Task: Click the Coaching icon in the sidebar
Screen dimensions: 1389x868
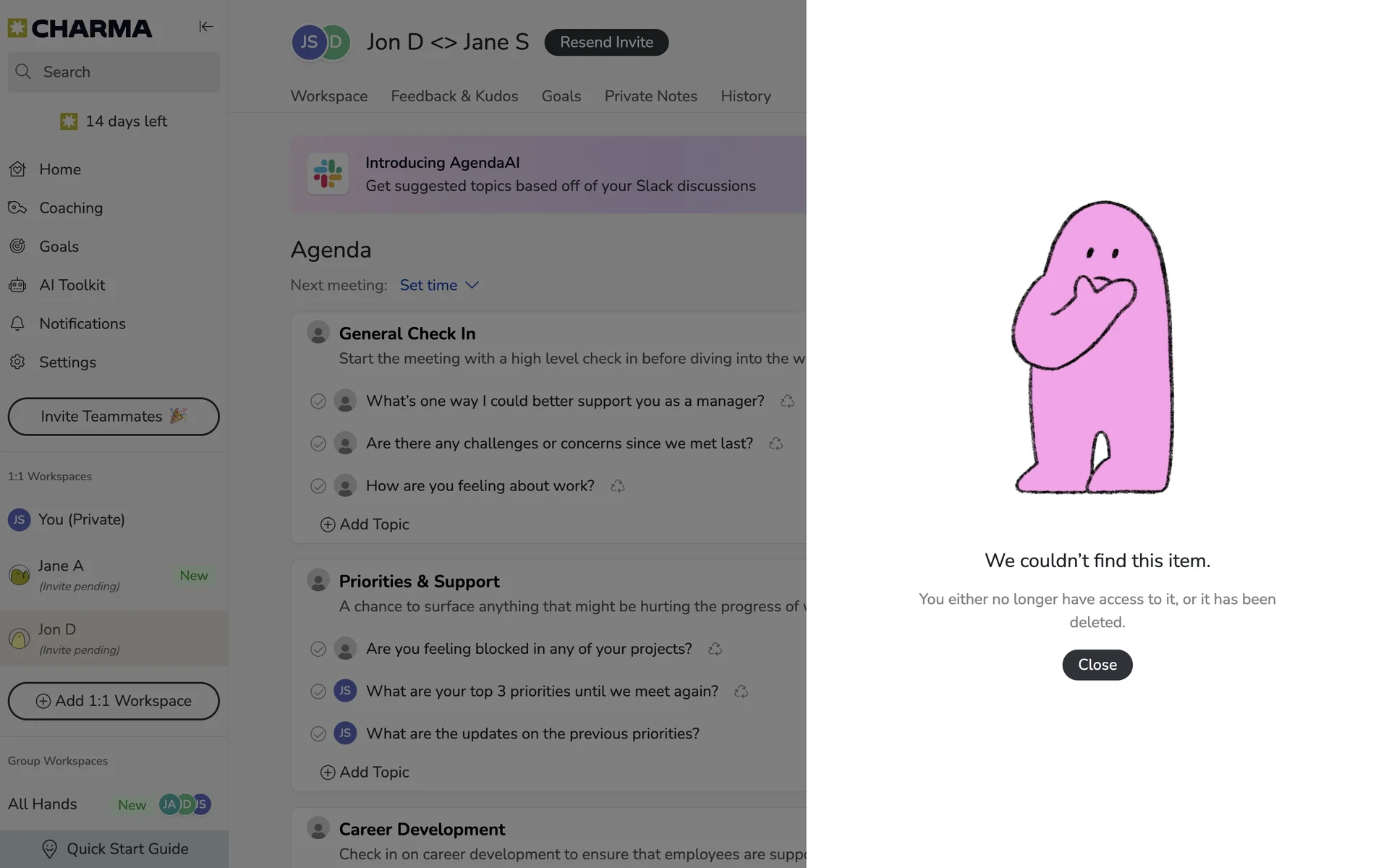Action: click(x=17, y=208)
